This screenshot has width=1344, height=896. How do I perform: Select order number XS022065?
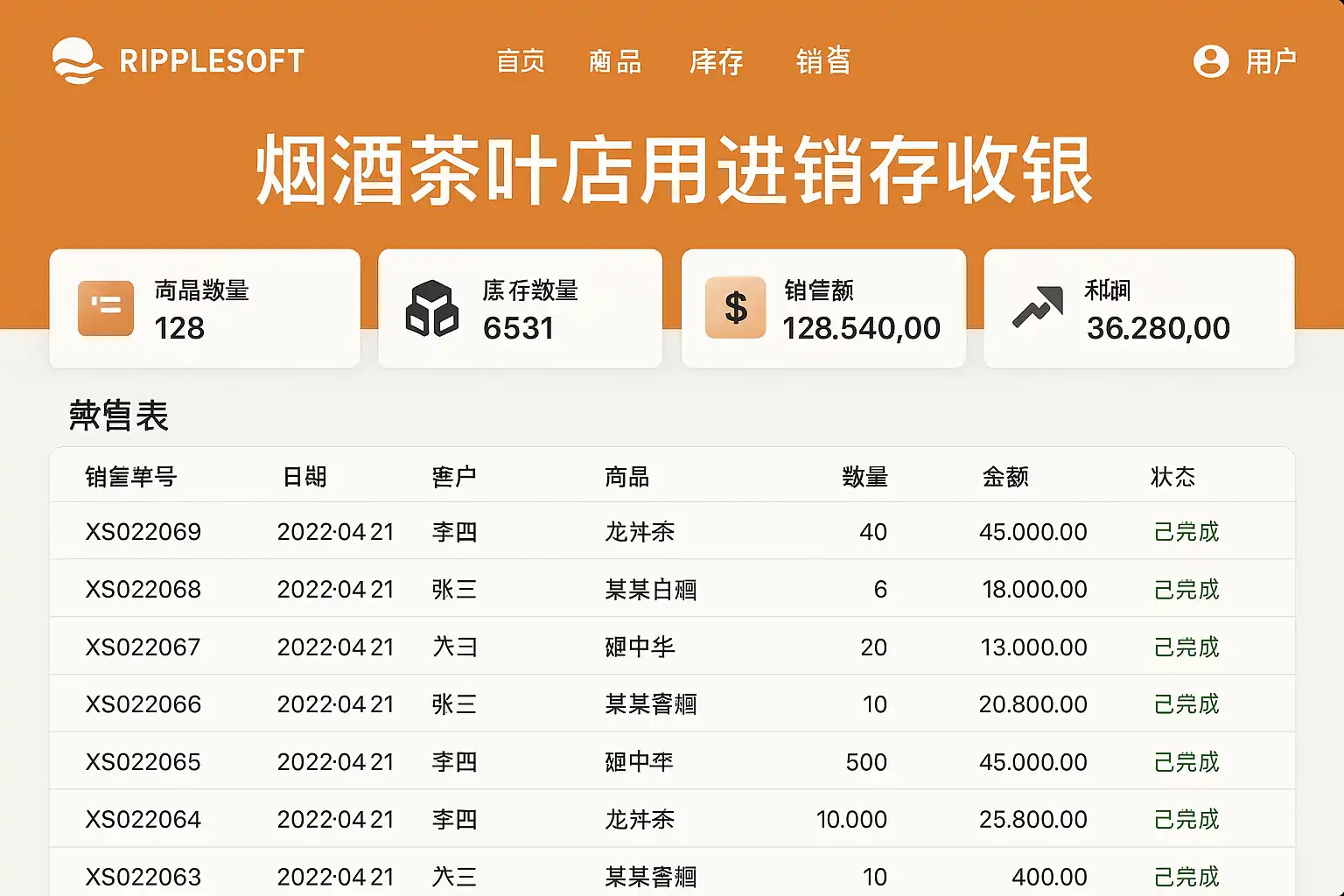[143, 762]
